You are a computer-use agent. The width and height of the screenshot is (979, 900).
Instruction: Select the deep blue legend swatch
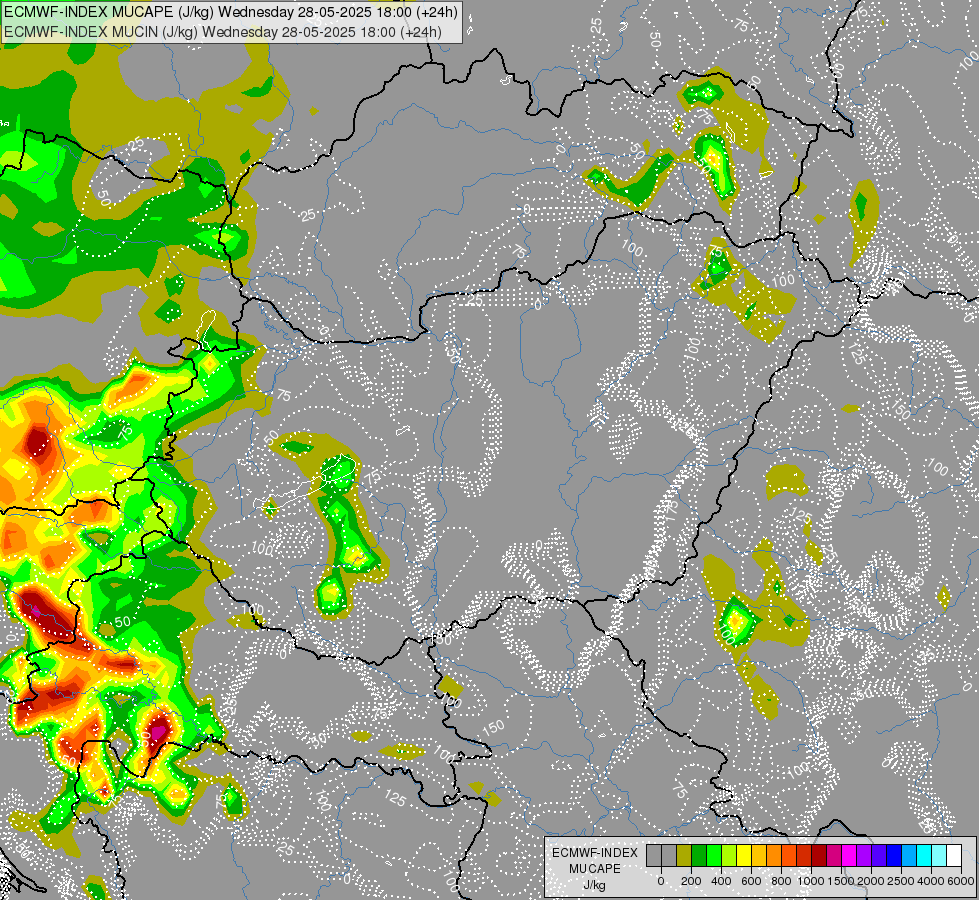pos(895,855)
